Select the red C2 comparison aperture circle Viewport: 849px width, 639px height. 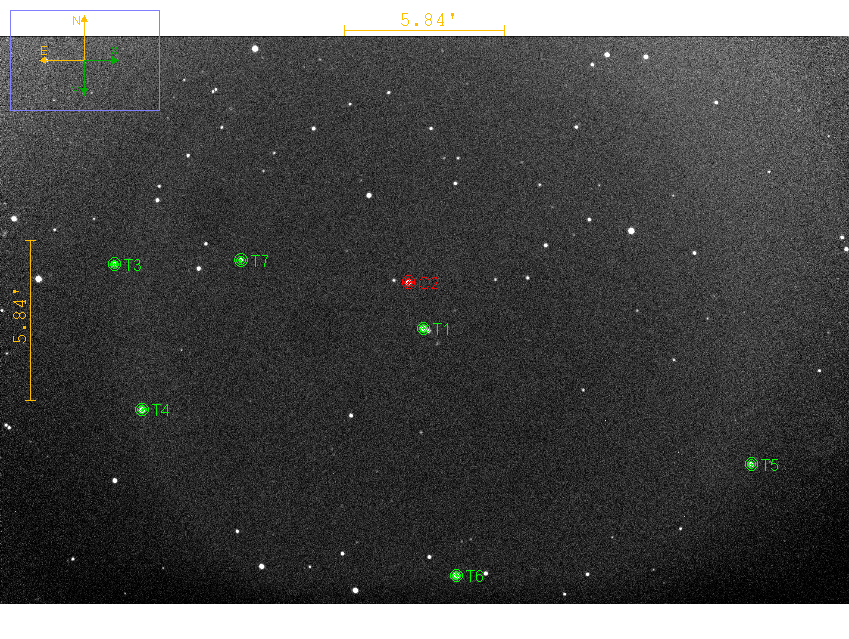408,283
